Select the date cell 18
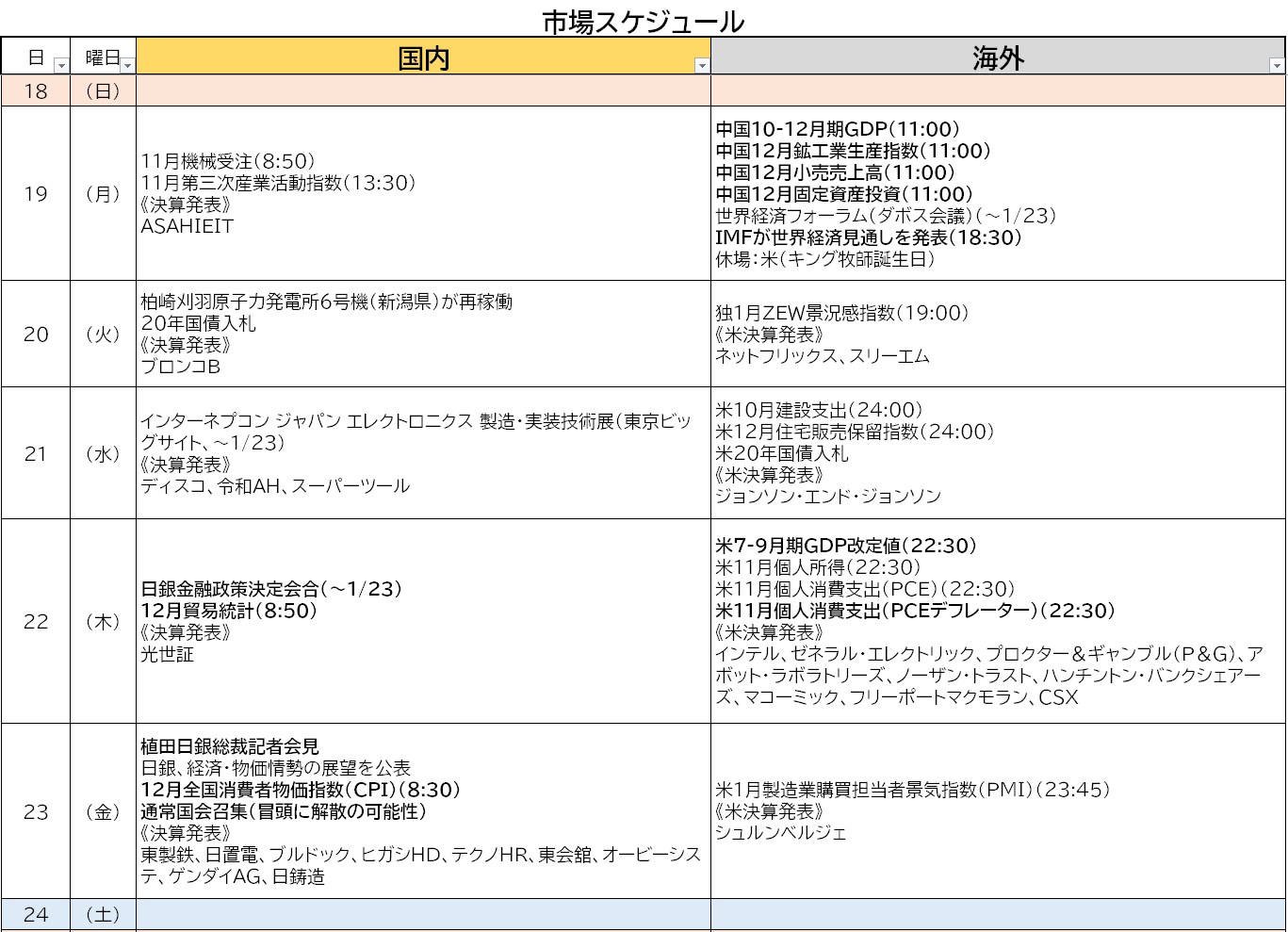 36,91
